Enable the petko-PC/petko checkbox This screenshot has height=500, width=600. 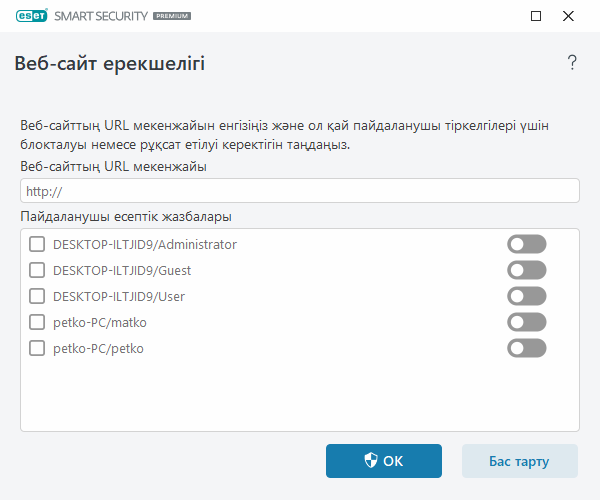click(37, 348)
